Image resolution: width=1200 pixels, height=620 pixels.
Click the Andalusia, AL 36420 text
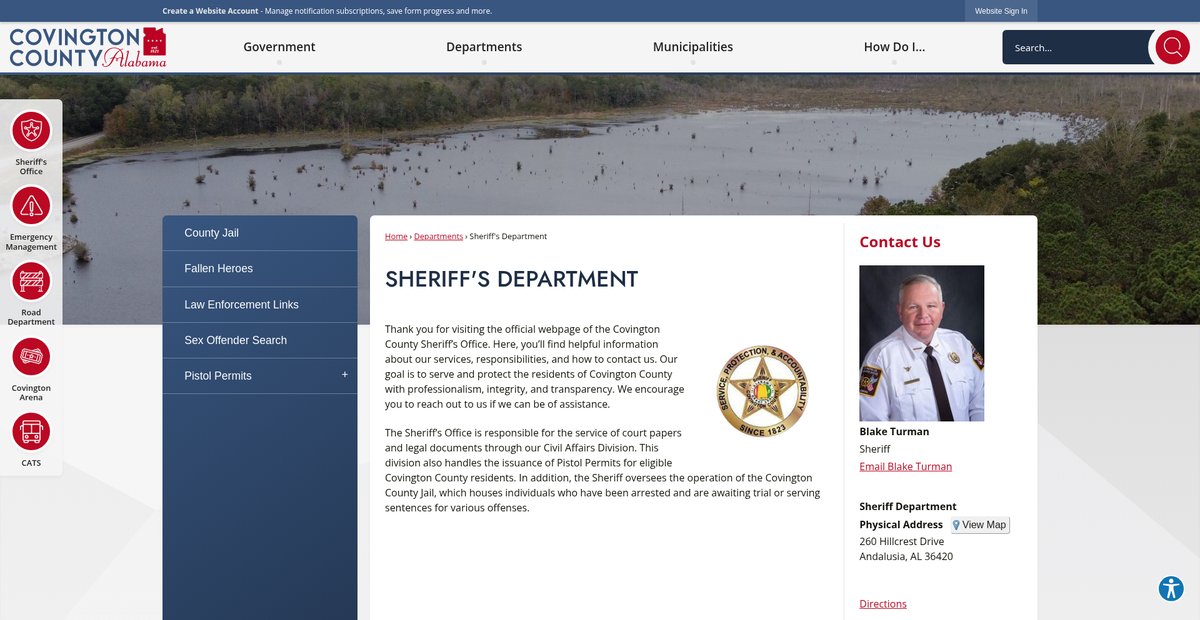[x=906, y=557]
